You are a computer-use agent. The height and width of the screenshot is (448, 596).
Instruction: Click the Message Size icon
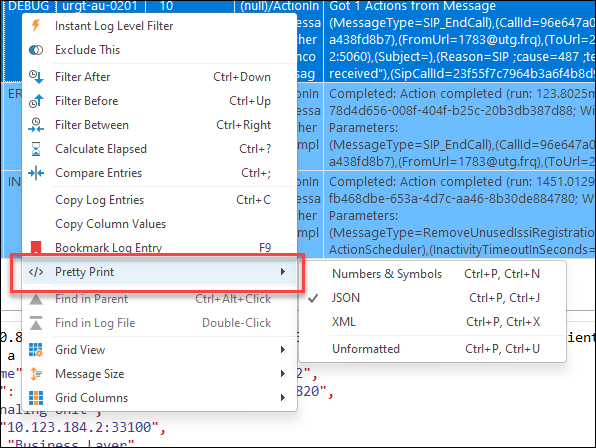point(36,374)
